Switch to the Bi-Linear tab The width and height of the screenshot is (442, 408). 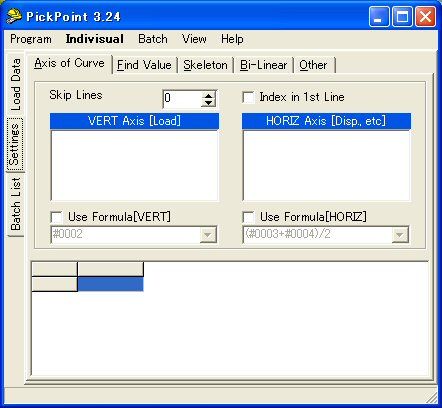coord(263,65)
